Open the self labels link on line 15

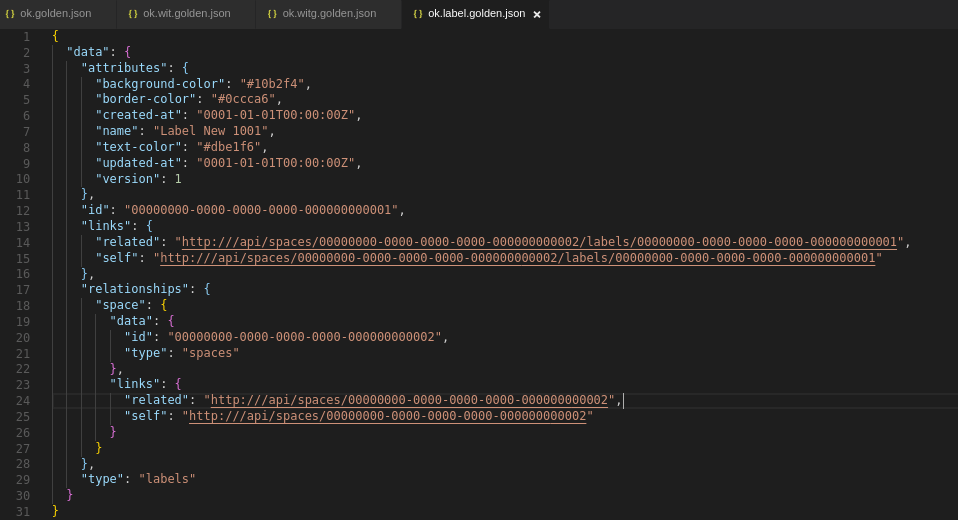coord(517,258)
